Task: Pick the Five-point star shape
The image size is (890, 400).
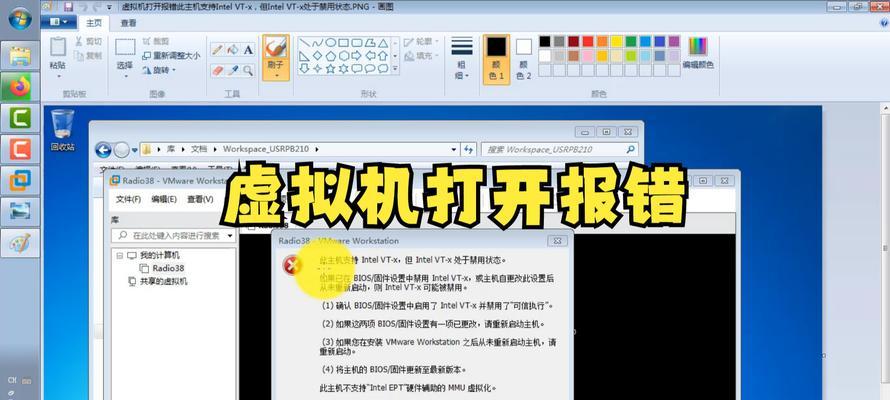Action: tap(330, 69)
